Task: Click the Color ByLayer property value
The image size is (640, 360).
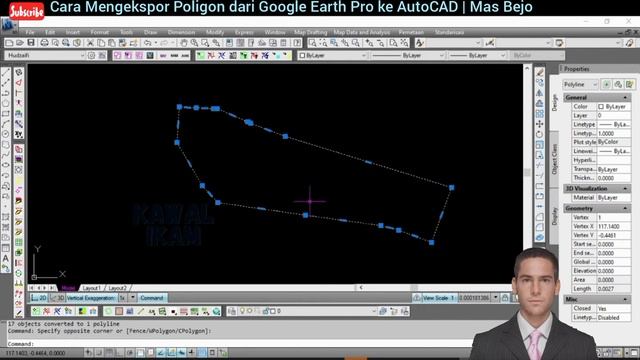Action: point(614,107)
